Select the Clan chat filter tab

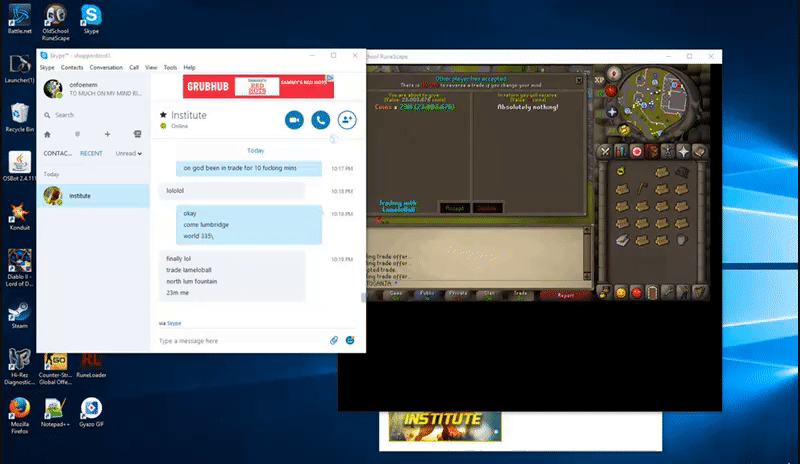point(489,295)
